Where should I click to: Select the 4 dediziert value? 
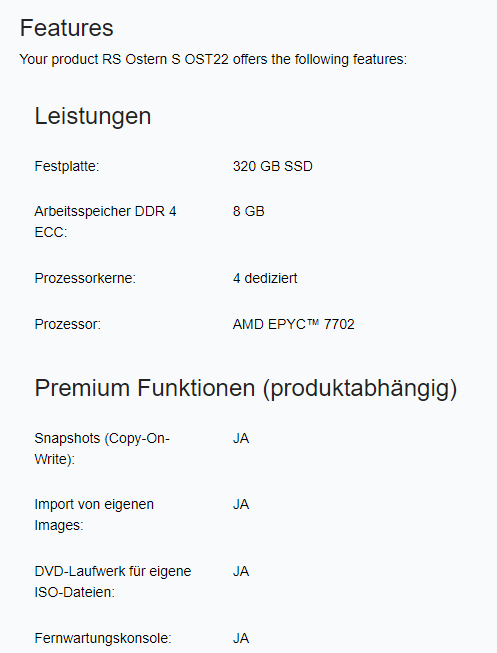265,278
